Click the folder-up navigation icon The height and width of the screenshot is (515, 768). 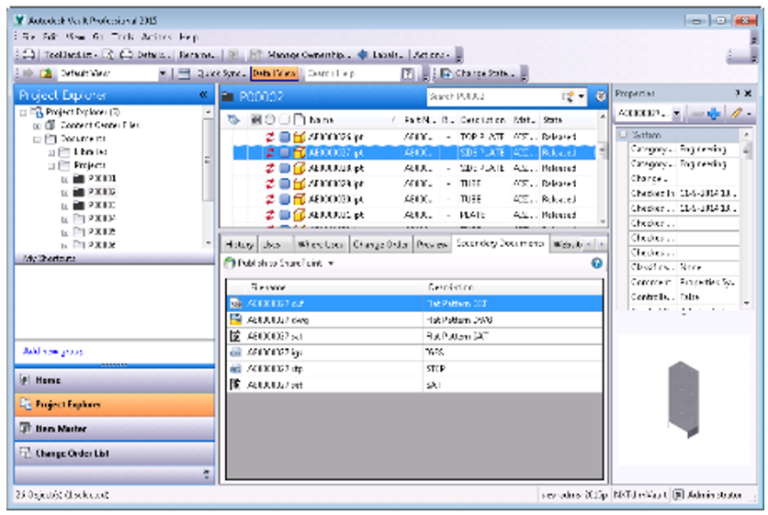[x=47, y=74]
